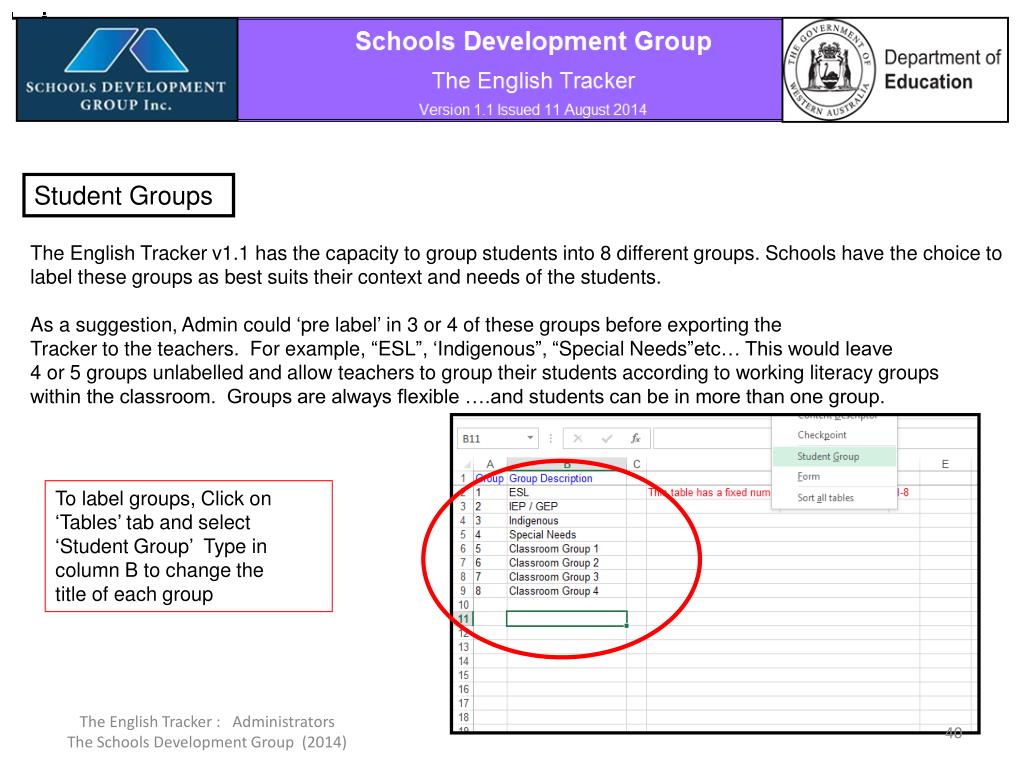This screenshot has height=768, width=1024.
Task: Select row header 15
Action: [x=464, y=675]
